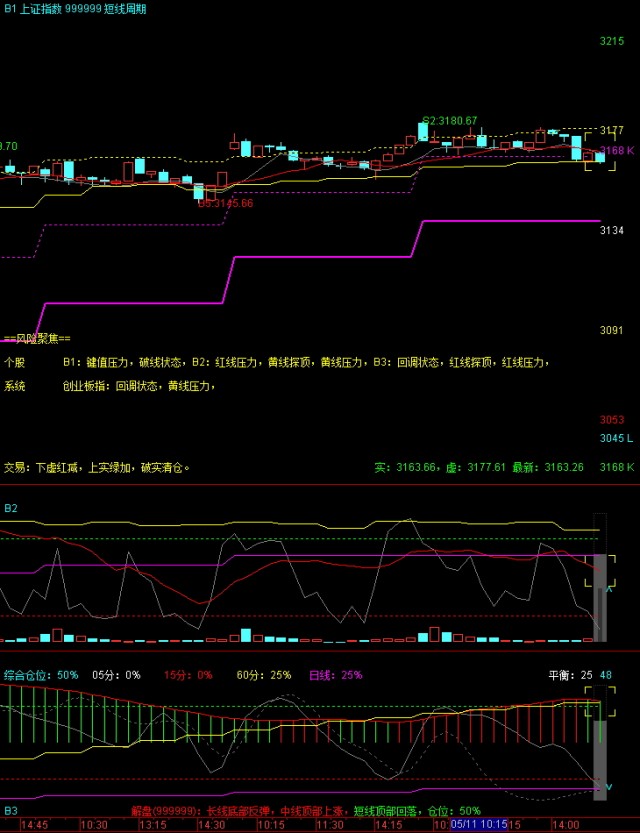Screen dimensions: 640x833
Task: Click the B2 panel label
Action: click(x=11, y=508)
